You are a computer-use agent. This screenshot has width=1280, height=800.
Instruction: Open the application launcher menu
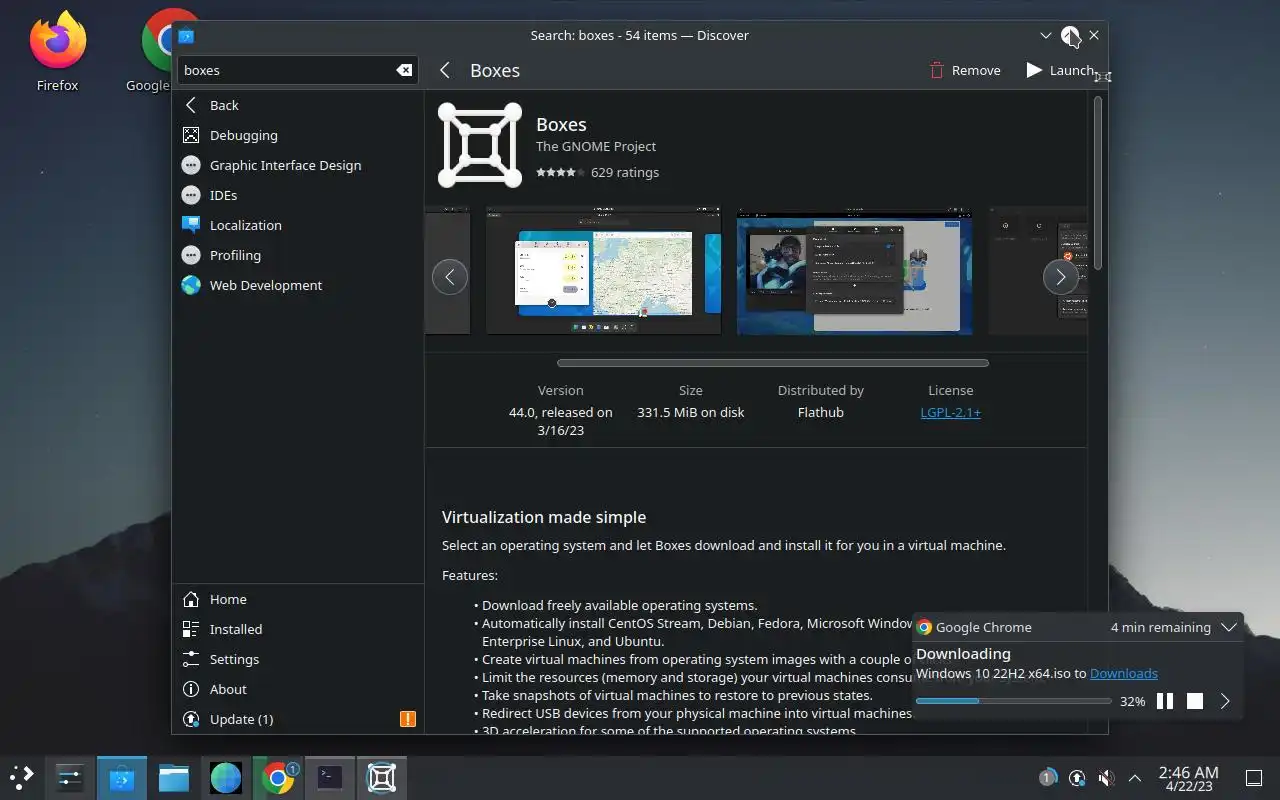[22, 777]
